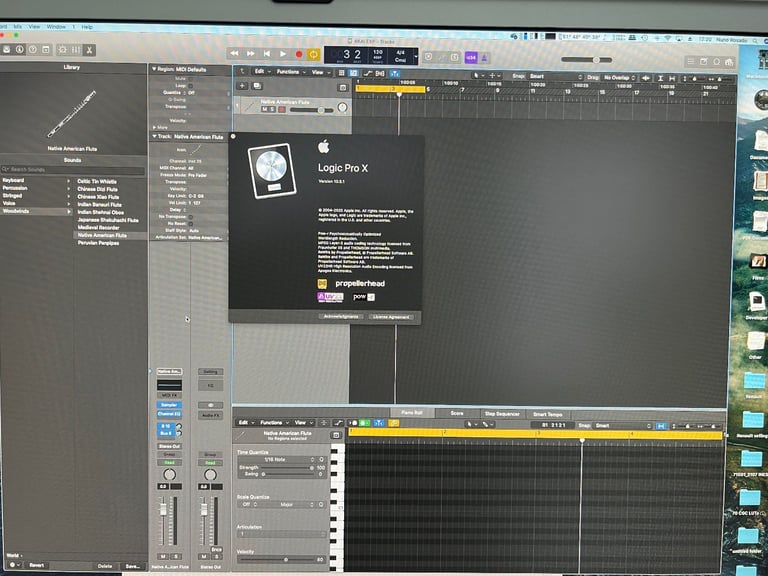The height and width of the screenshot is (576, 768).
Task: Start playback with Play button
Action: click(x=283, y=54)
